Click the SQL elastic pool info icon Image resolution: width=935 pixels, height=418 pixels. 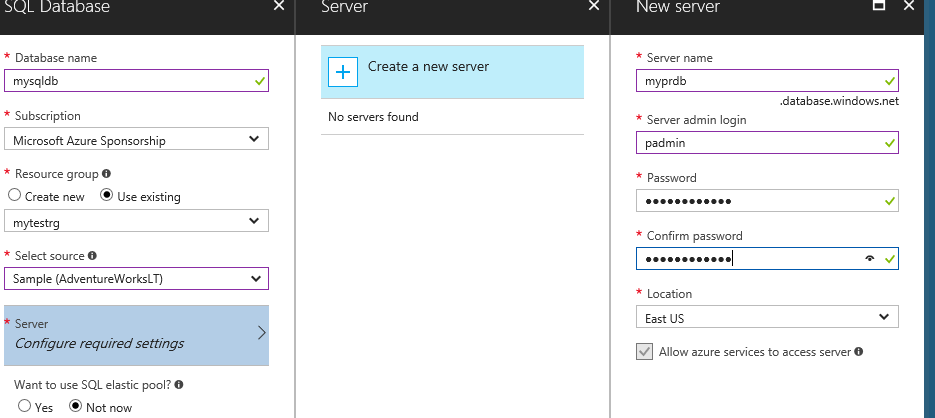(x=179, y=385)
